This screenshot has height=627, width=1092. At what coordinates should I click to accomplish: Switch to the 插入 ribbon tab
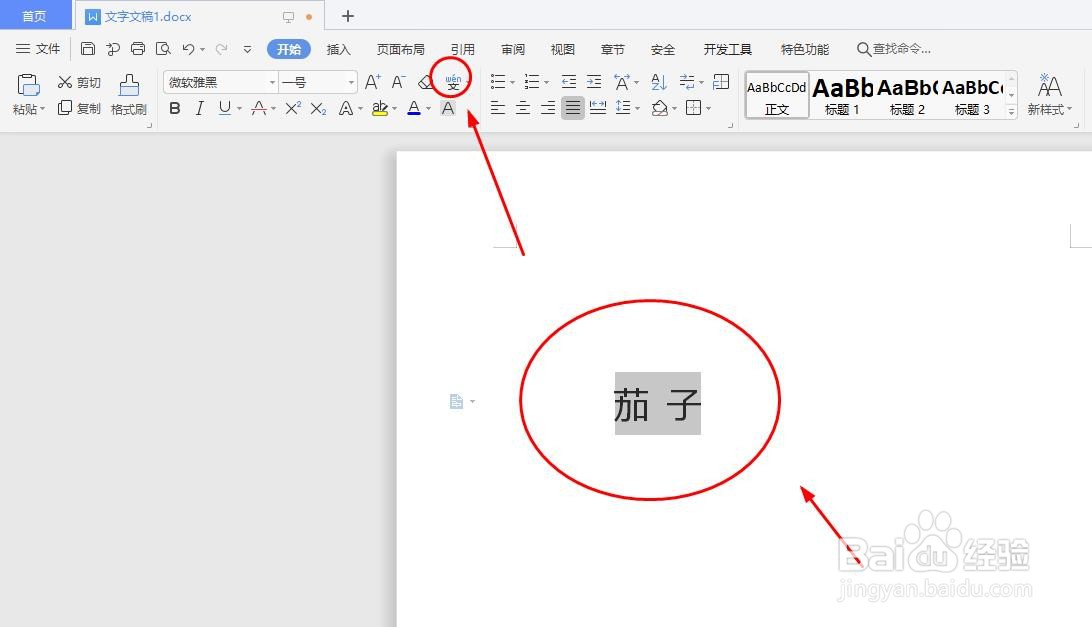[x=338, y=48]
